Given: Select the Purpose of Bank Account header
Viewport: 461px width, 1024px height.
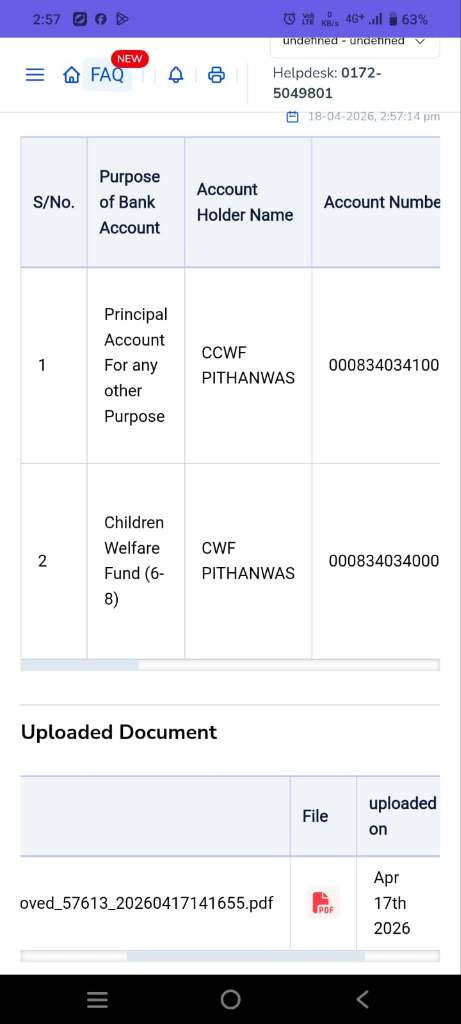Looking at the screenshot, I should [x=136, y=202].
